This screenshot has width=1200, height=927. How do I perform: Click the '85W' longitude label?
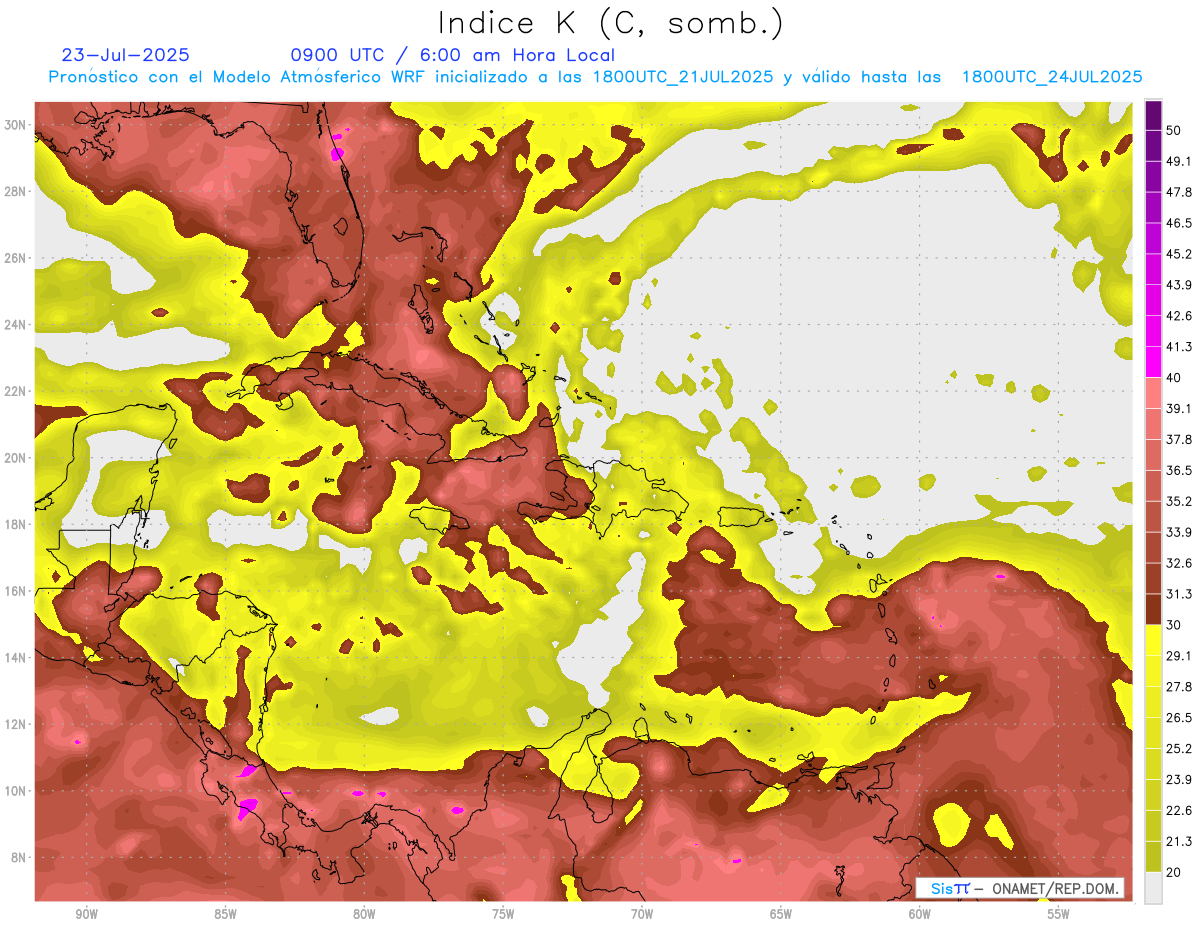coord(225,915)
